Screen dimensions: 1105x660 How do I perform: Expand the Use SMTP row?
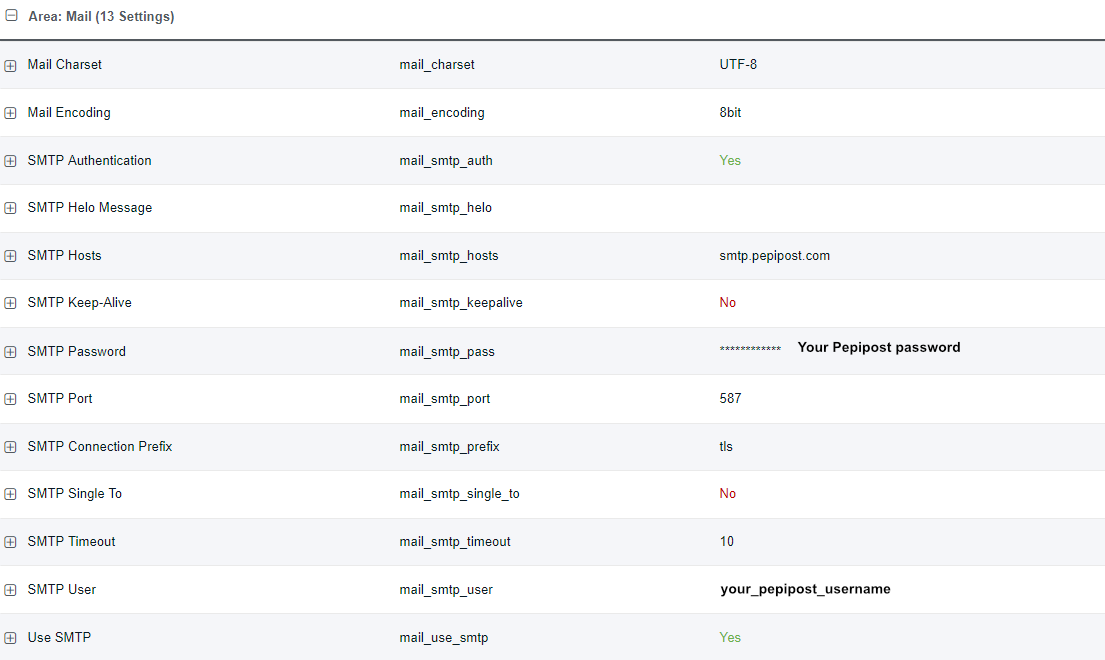(11, 638)
